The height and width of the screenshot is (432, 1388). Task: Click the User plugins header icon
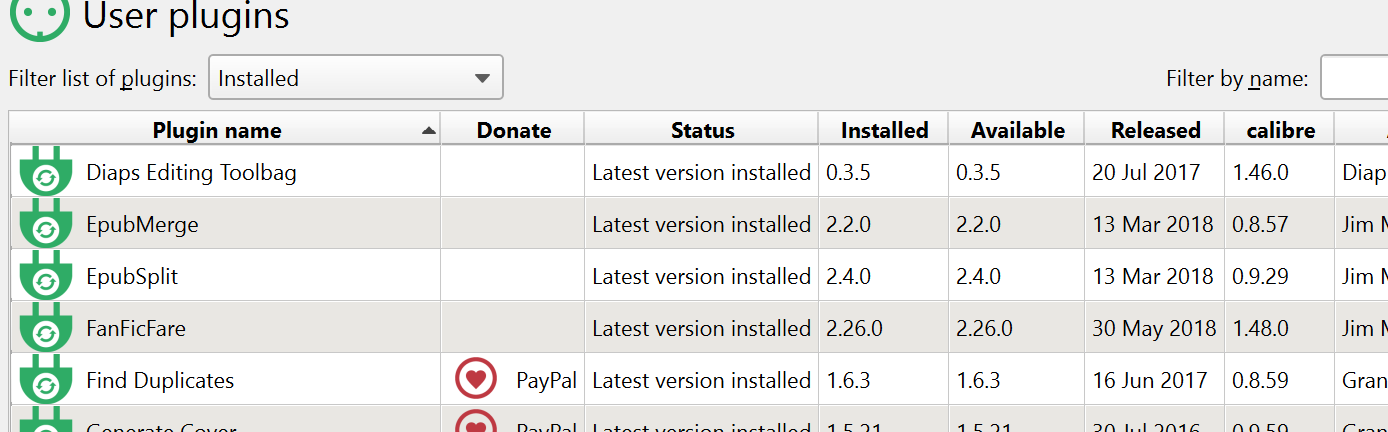[x=39, y=17]
